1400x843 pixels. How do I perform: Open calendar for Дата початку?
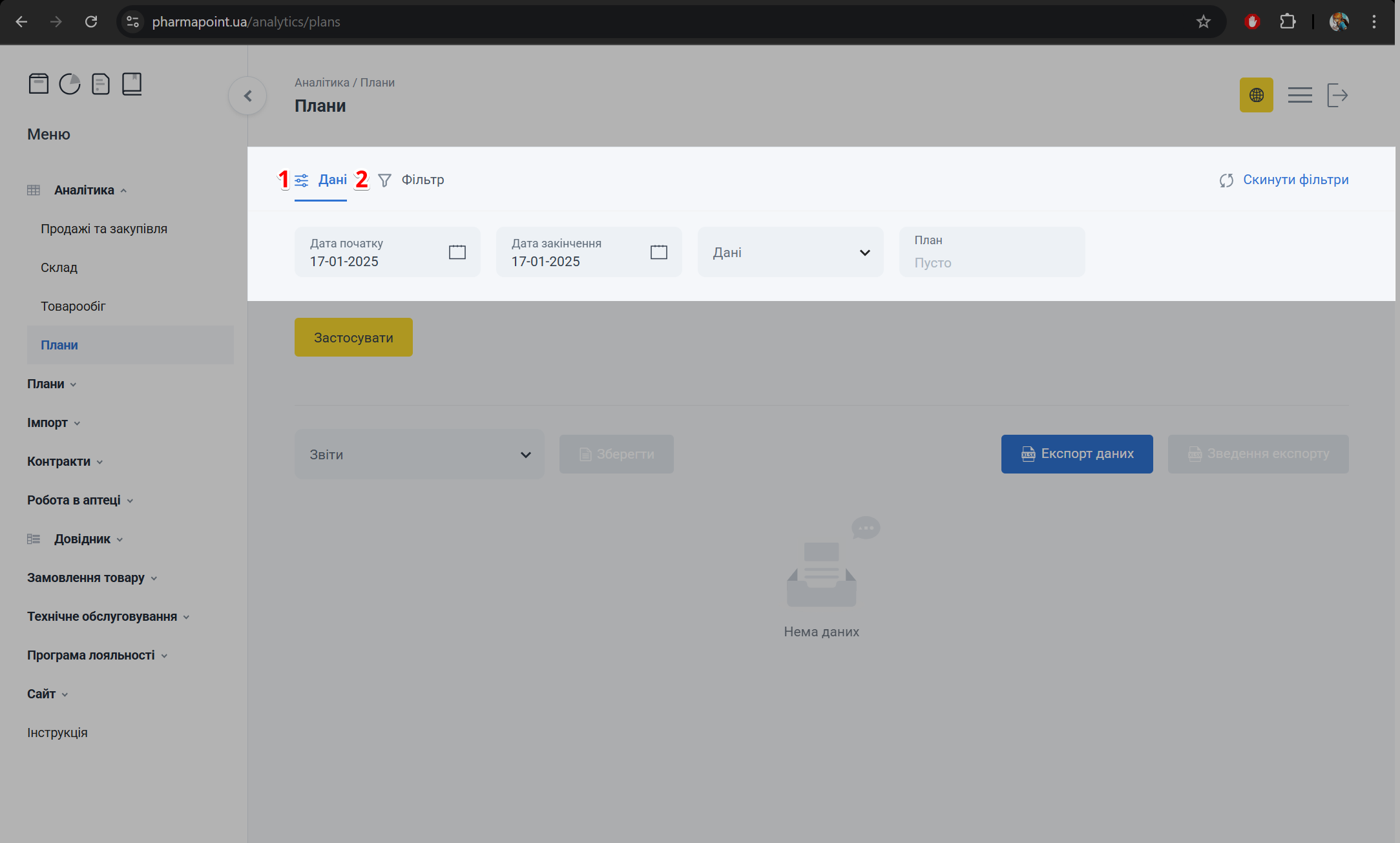pos(457,252)
